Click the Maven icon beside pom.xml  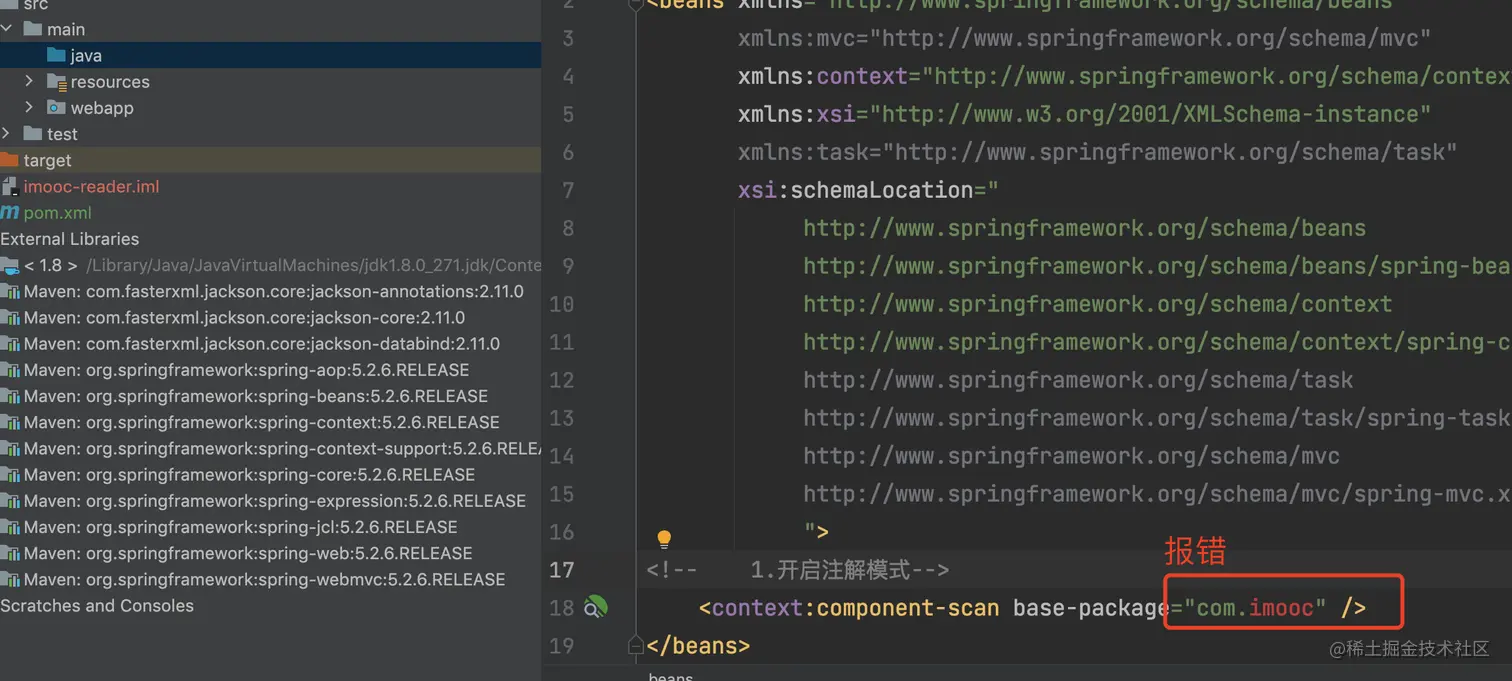tap(9, 212)
